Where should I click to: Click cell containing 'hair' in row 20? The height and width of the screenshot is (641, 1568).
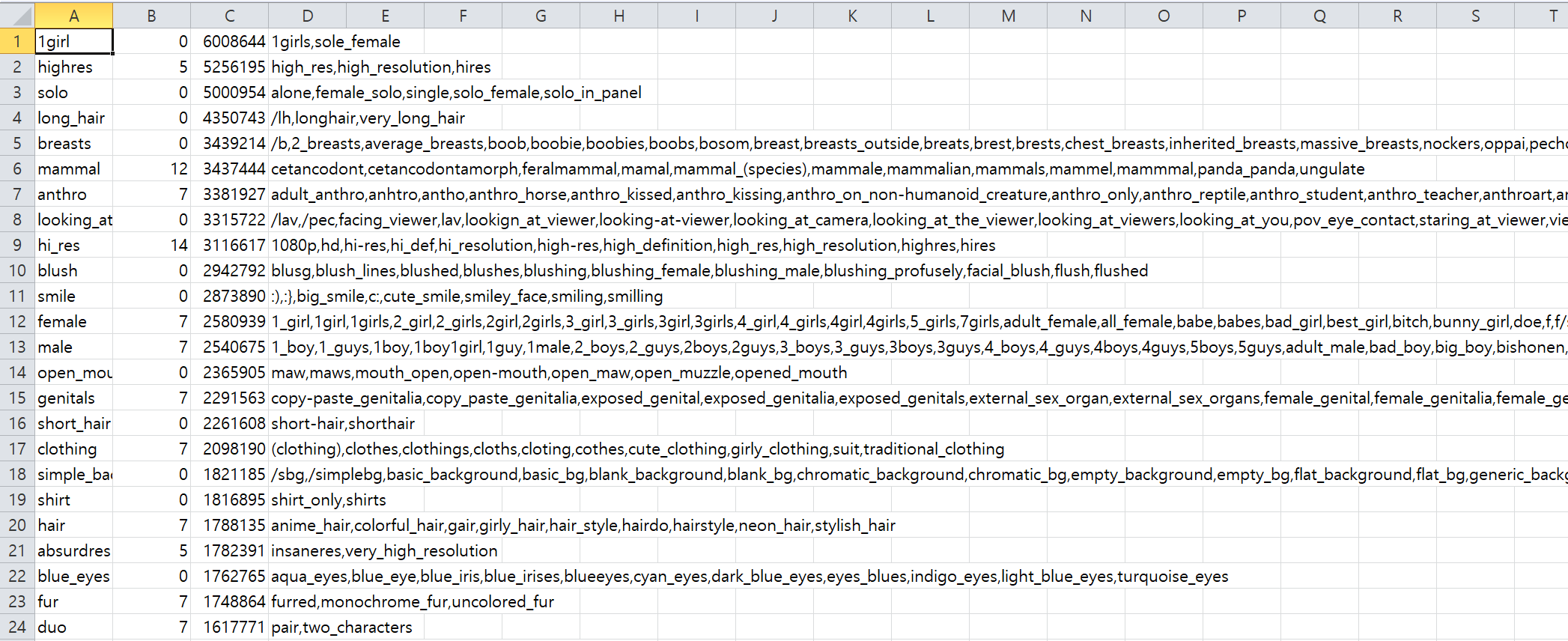[73, 525]
